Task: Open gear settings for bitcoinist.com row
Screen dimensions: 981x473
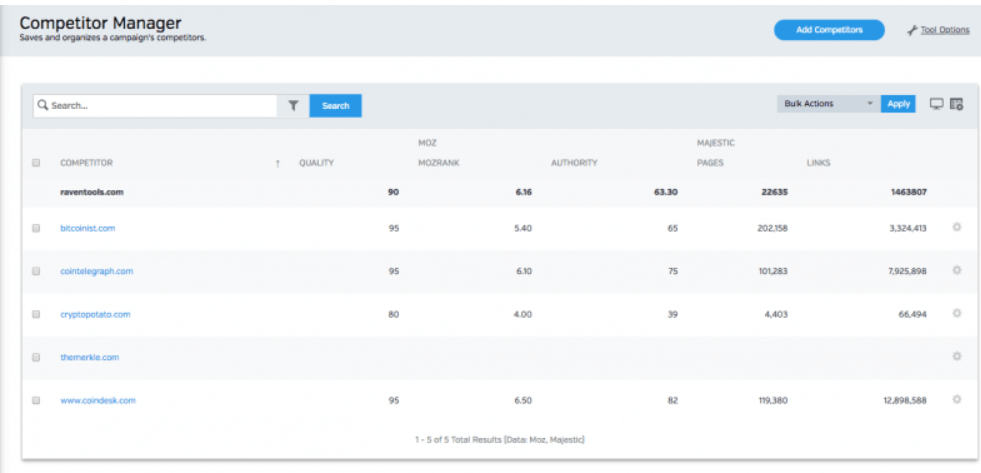Action: [956, 228]
